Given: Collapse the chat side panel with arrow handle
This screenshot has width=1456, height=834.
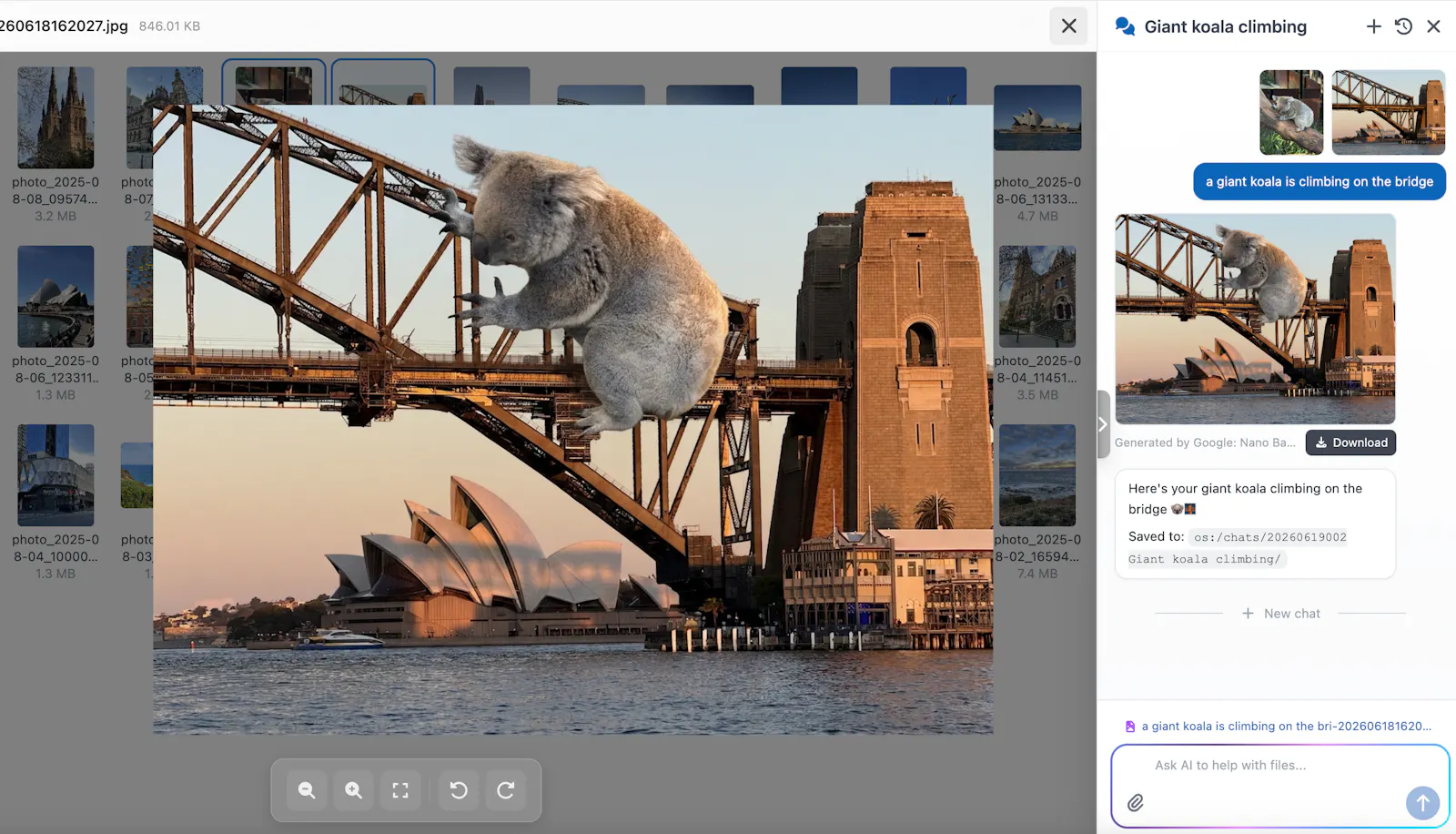Looking at the screenshot, I should 1103,424.
